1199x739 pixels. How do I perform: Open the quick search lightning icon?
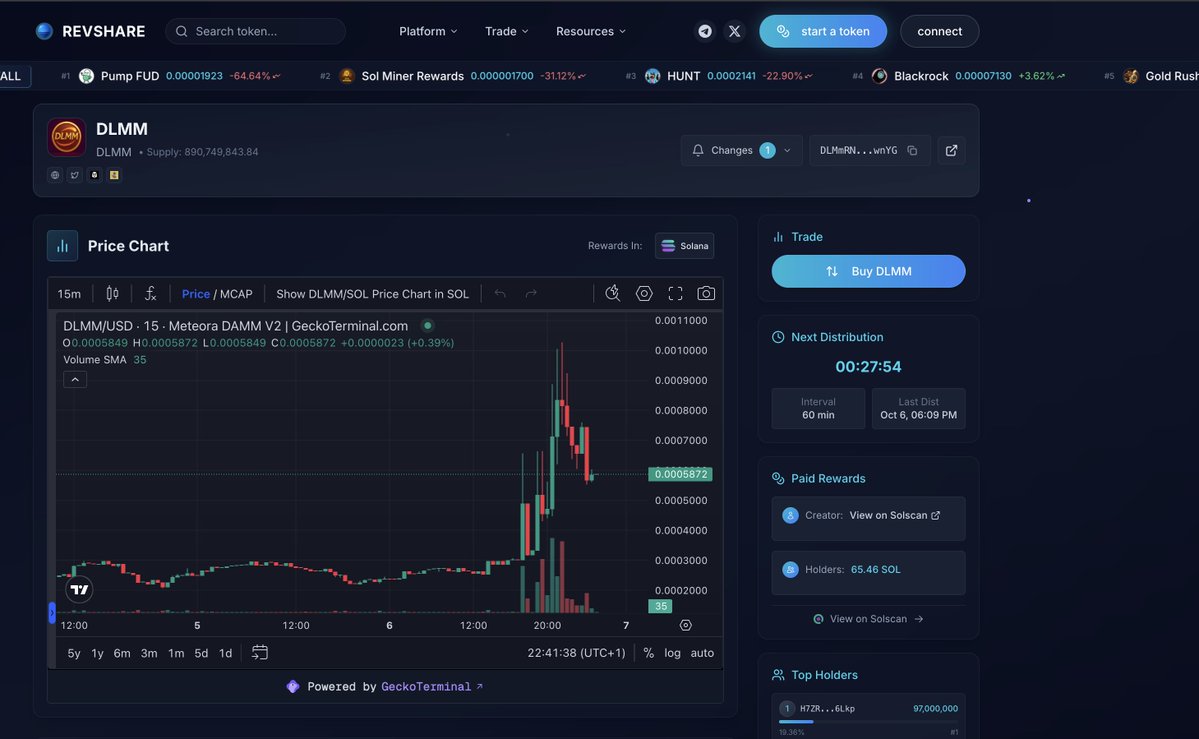click(612, 294)
